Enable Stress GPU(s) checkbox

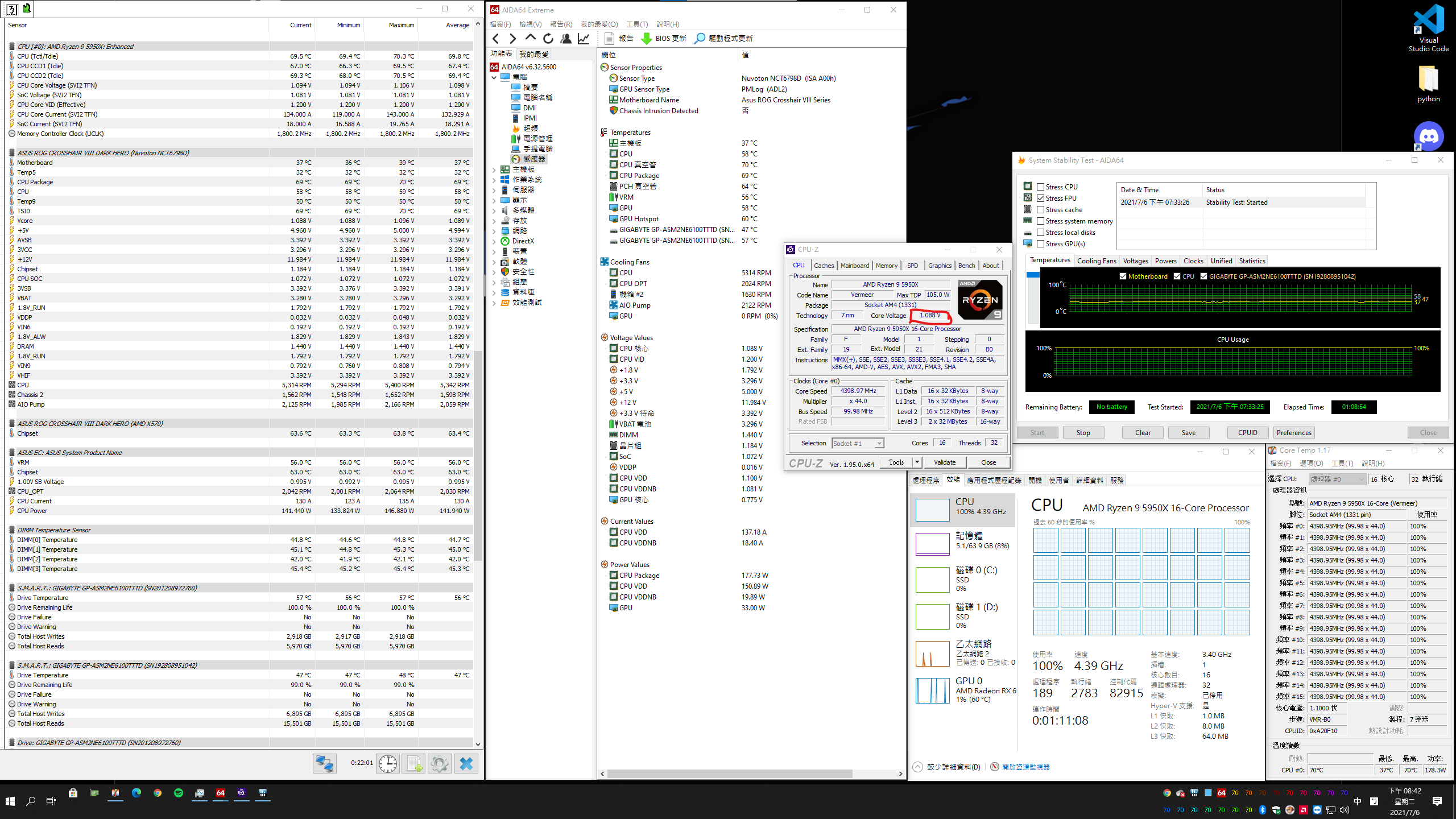click(1040, 243)
